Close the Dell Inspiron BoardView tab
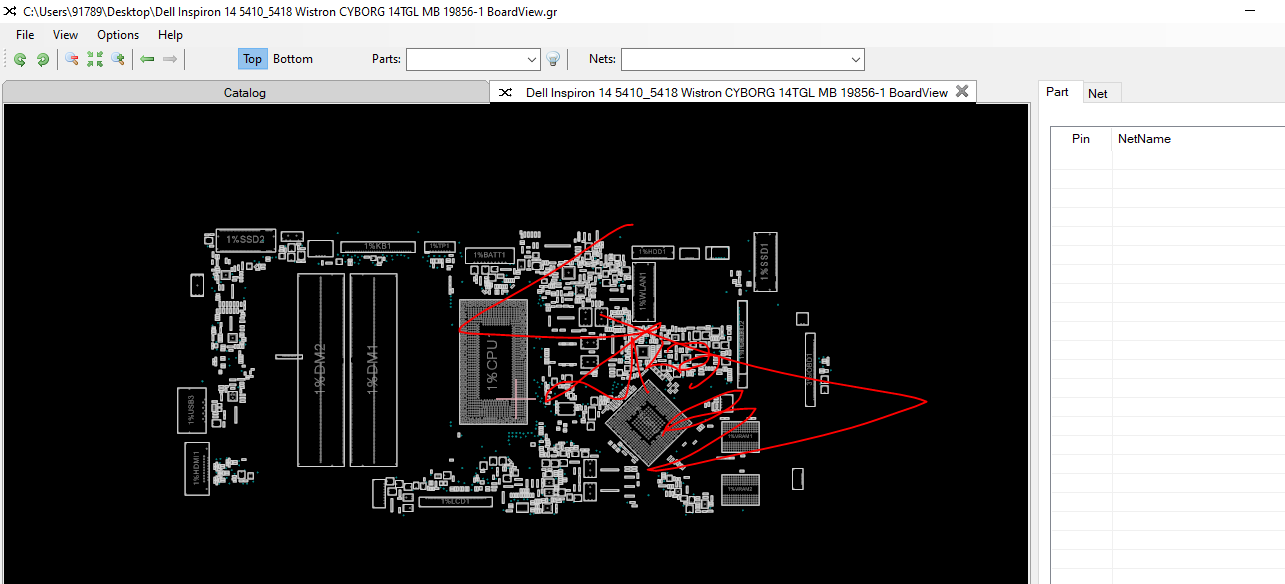1285x584 pixels. (x=962, y=91)
